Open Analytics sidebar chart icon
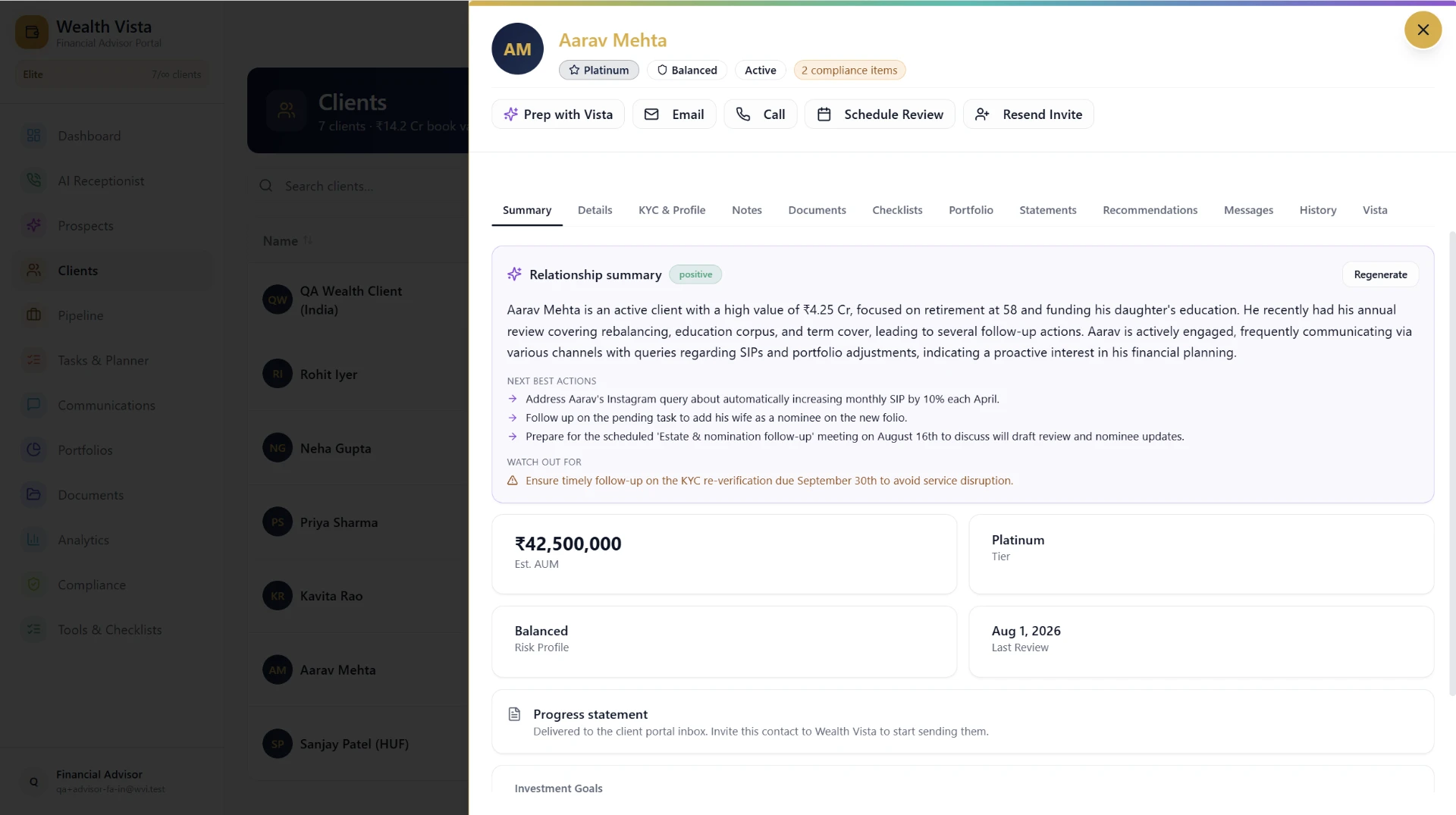Screen dimensions: 1456x815 [34, 540]
